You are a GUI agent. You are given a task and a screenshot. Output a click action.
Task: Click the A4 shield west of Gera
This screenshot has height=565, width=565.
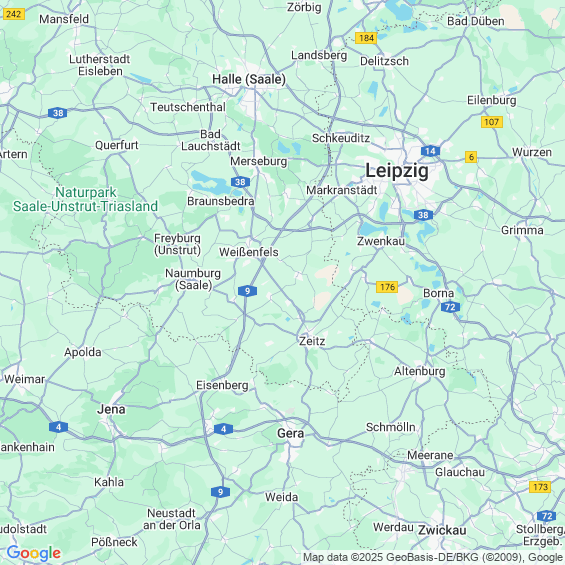[223, 429]
